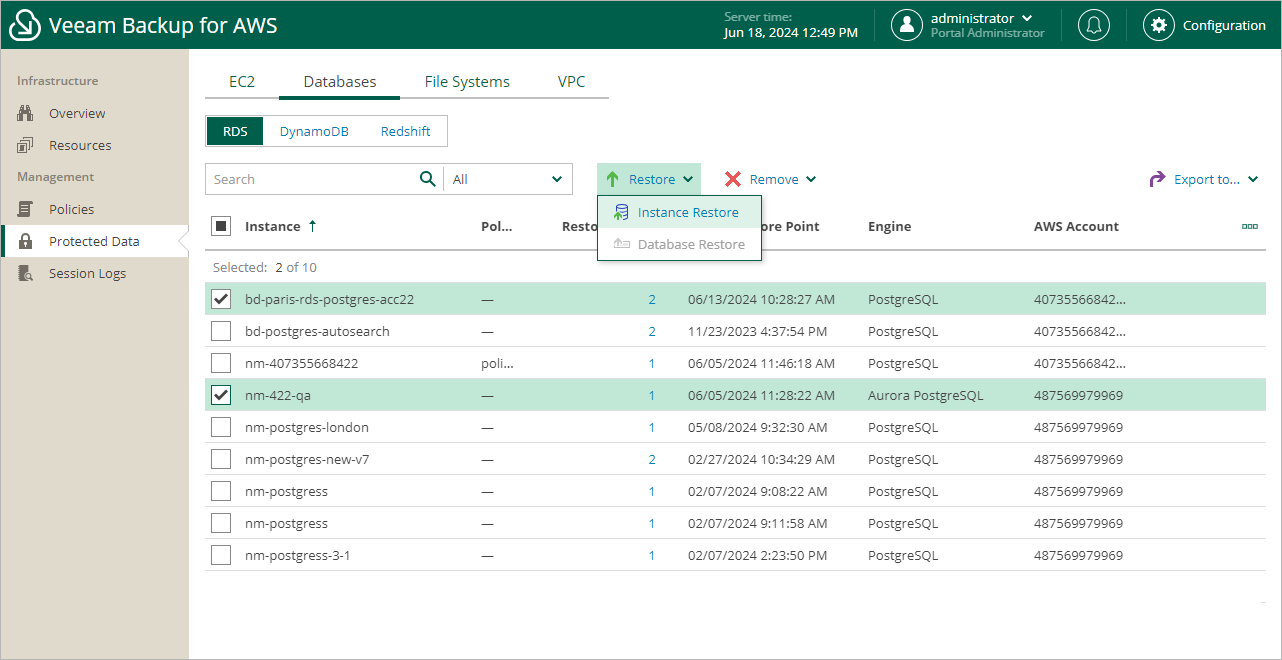Select the Protected Data lock item
The image size is (1282, 660).
pos(94,241)
